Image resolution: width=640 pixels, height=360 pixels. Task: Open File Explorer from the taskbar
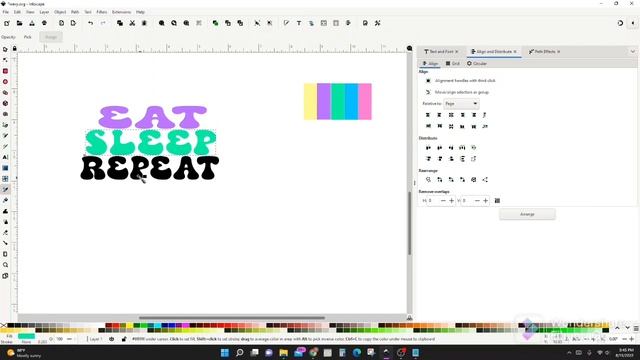pyautogui.click(x=283, y=353)
